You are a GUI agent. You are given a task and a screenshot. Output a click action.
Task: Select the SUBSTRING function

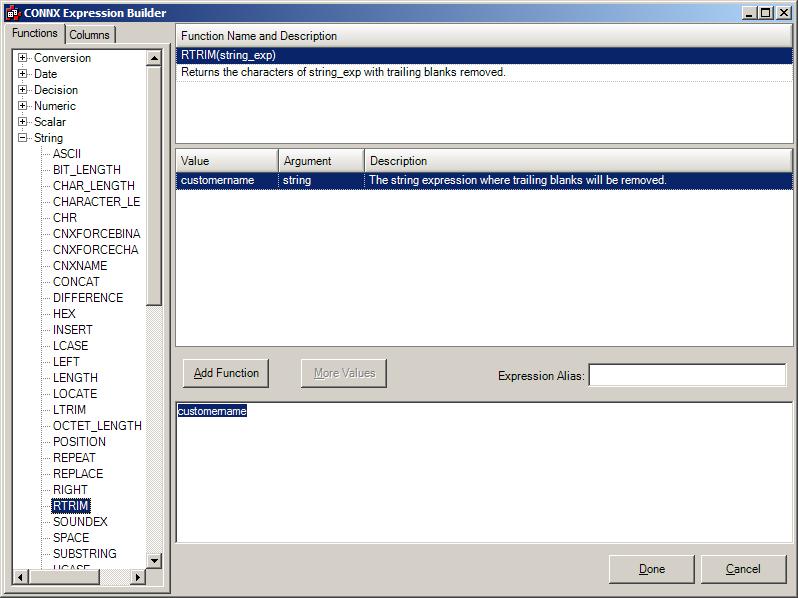[x=84, y=554]
